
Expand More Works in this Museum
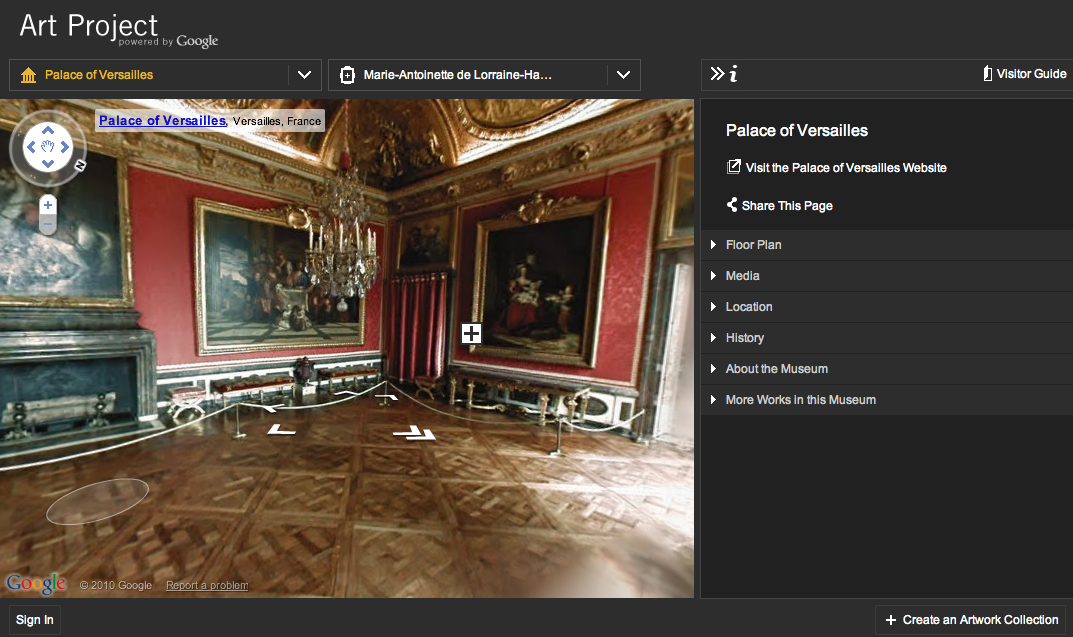click(x=800, y=400)
